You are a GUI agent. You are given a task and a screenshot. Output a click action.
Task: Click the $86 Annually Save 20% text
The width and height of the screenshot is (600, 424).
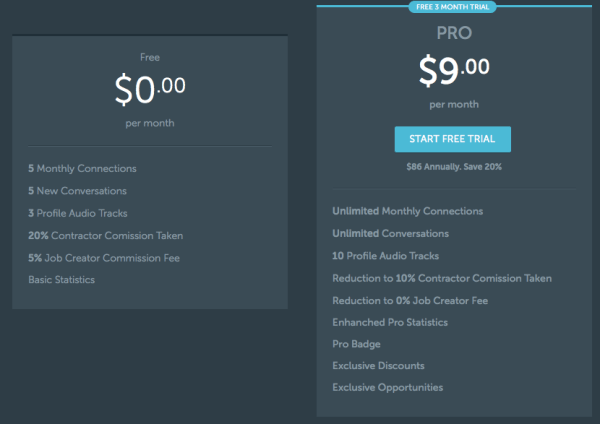click(453, 166)
